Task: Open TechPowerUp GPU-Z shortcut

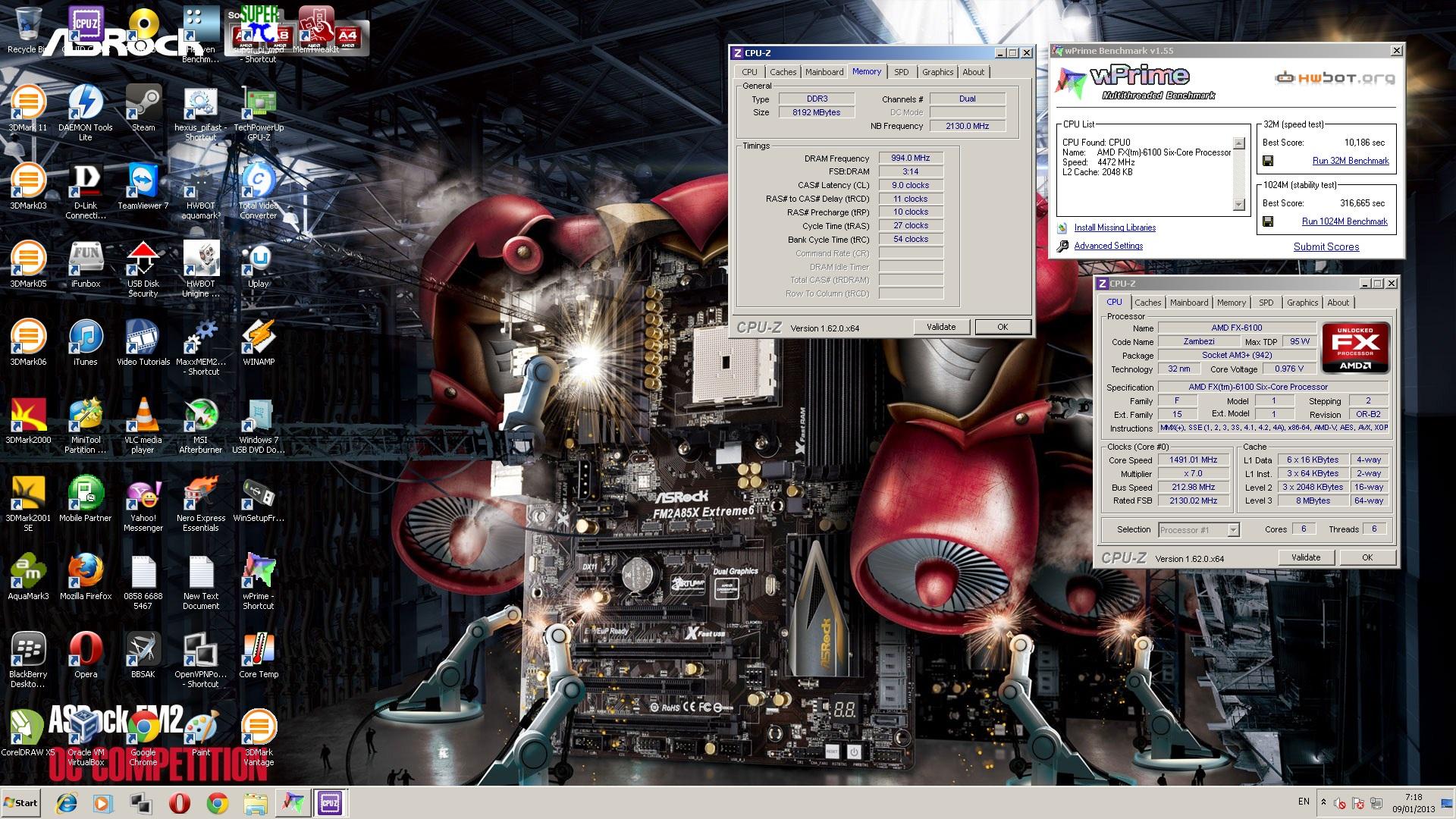Action: (259, 112)
